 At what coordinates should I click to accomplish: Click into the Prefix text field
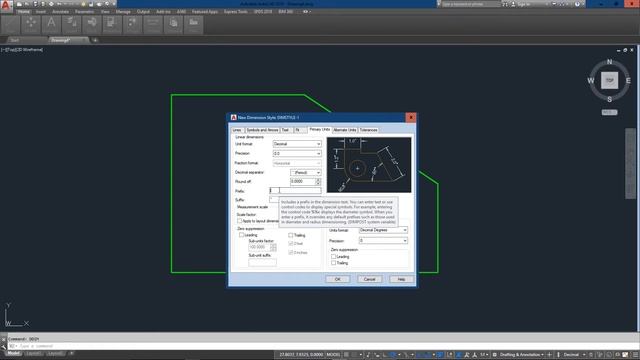click(x=295, y=191)
